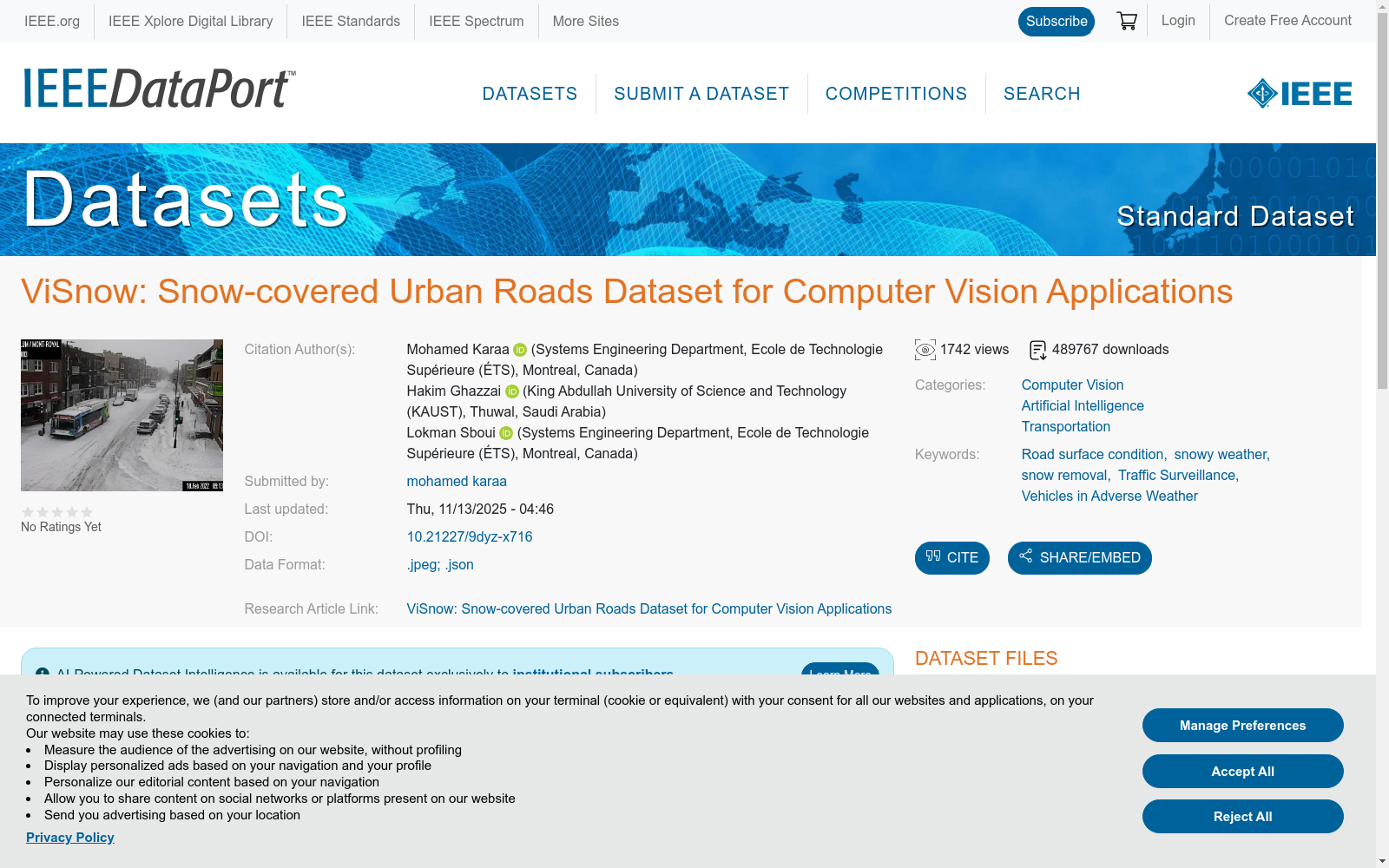Image resolution: width=1389 pixels, height=868 pixels.
Task: Open IEEE Xplore Digital Library link
Action: (190, 21)
